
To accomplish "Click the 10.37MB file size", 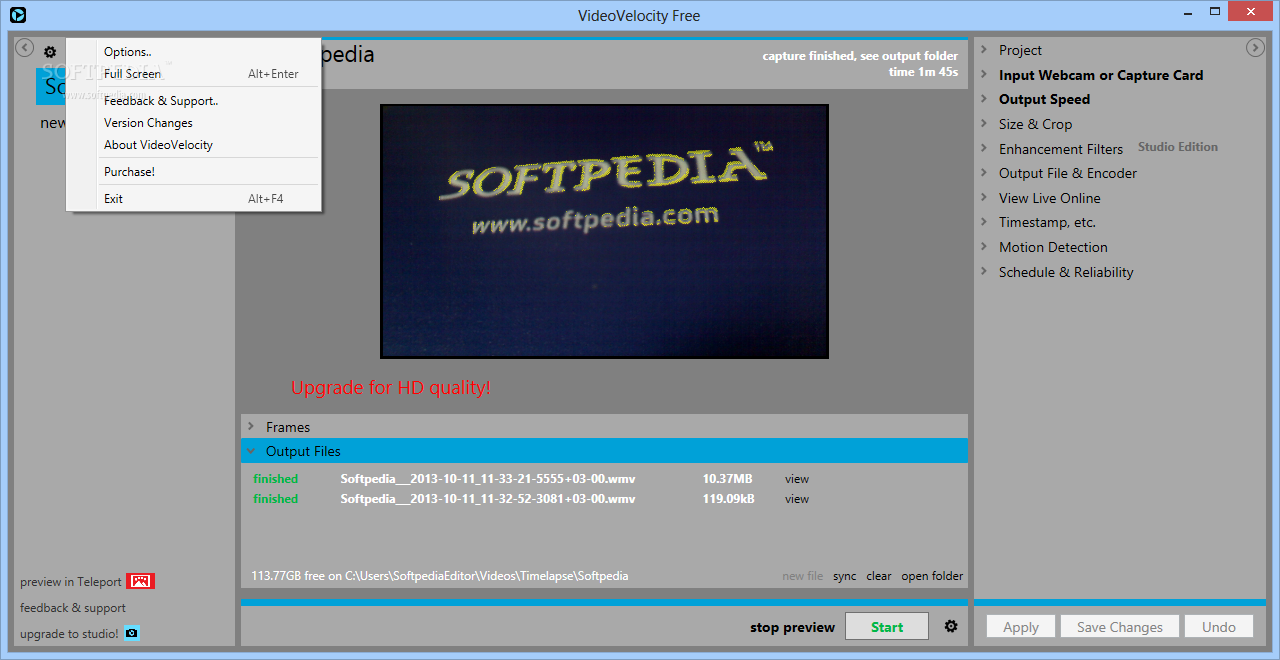I will 728,479.
